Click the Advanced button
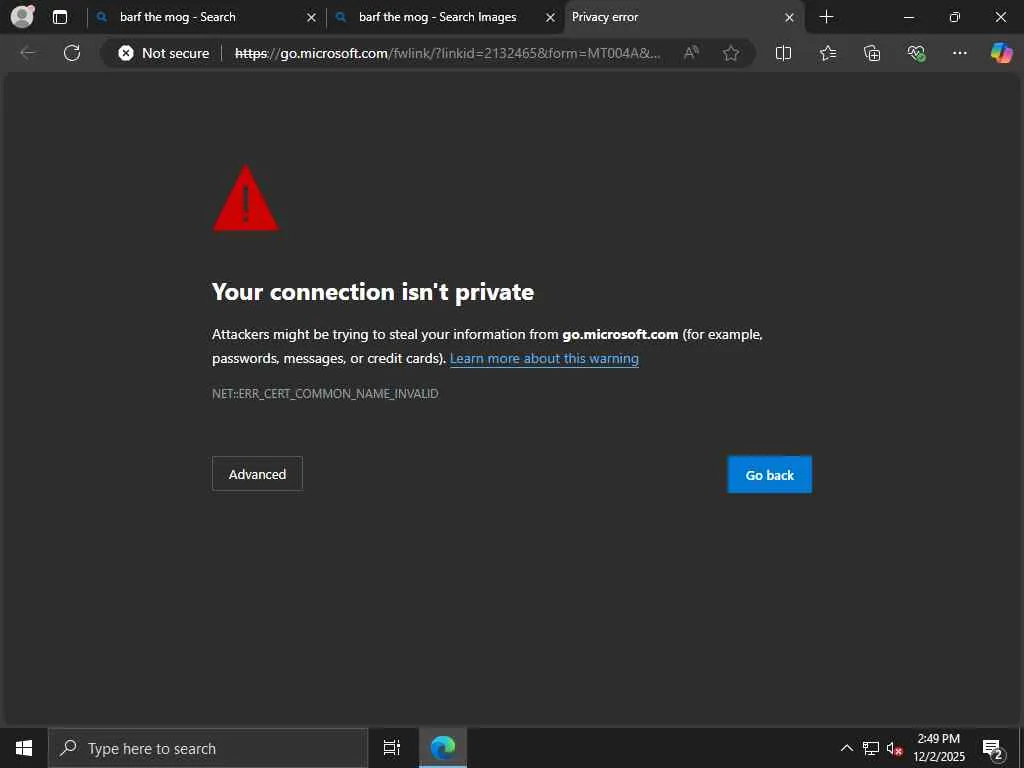 257,474
